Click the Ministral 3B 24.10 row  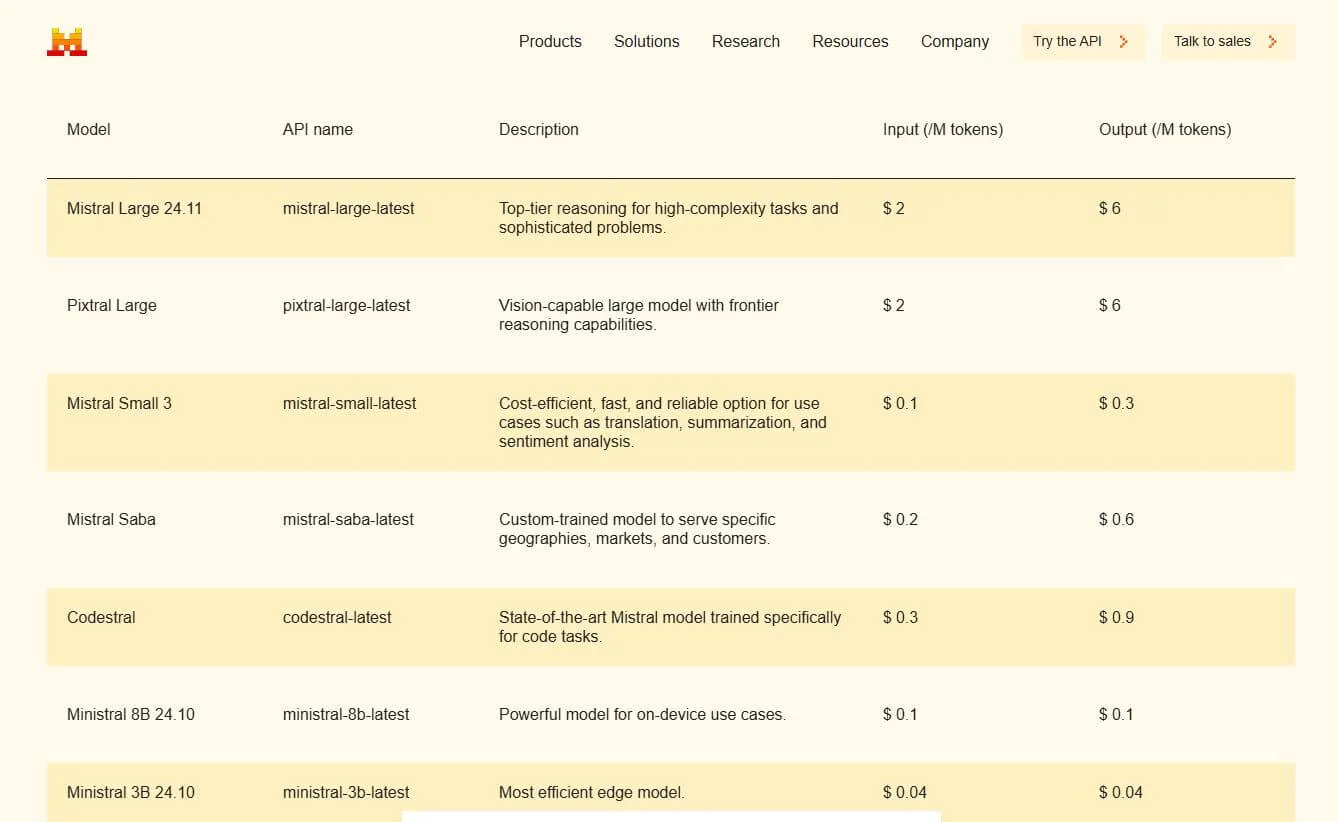pyautogui.click(x=131, y=792)
